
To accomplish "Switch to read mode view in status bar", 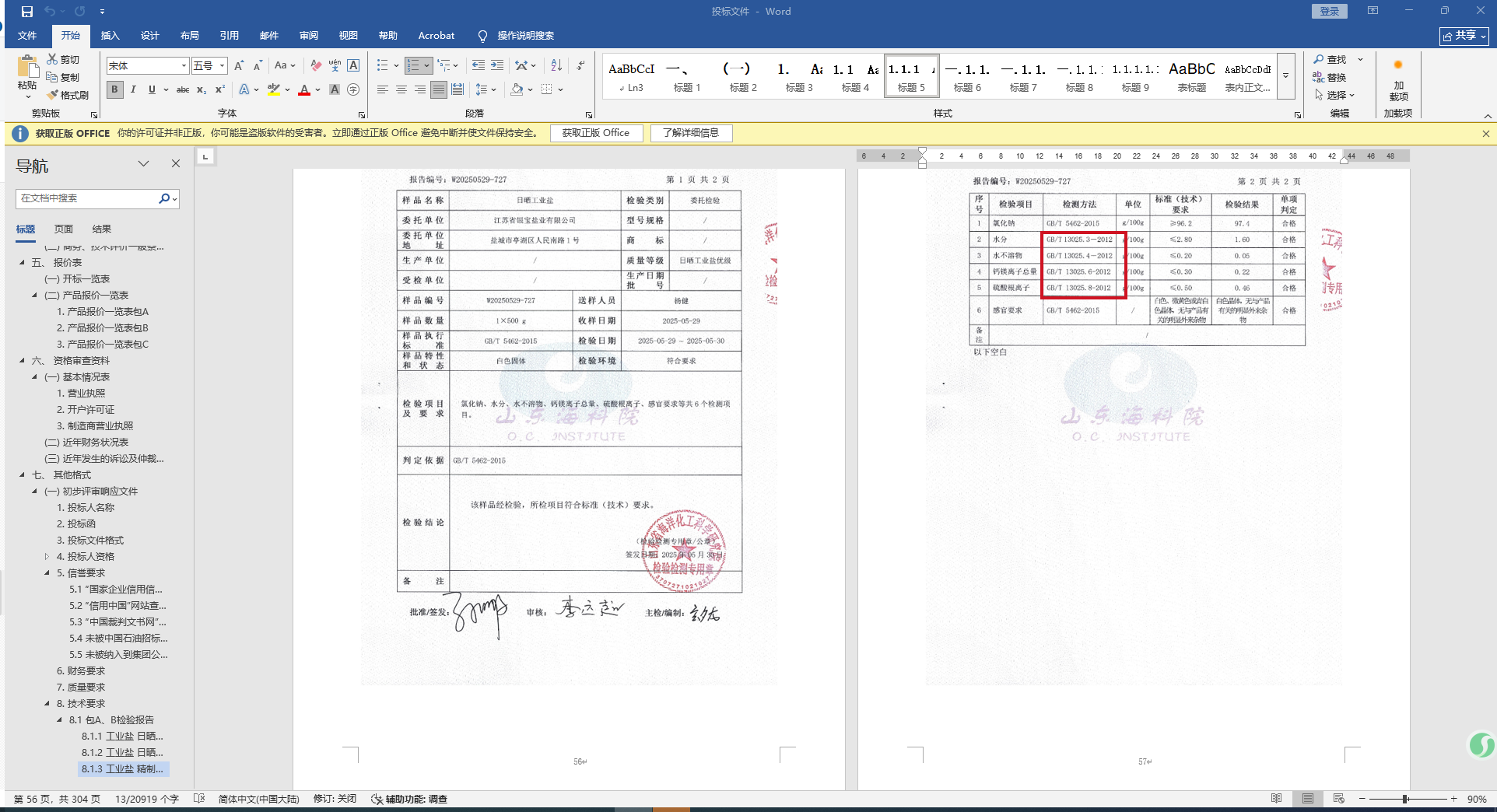I will (1276, 799).
